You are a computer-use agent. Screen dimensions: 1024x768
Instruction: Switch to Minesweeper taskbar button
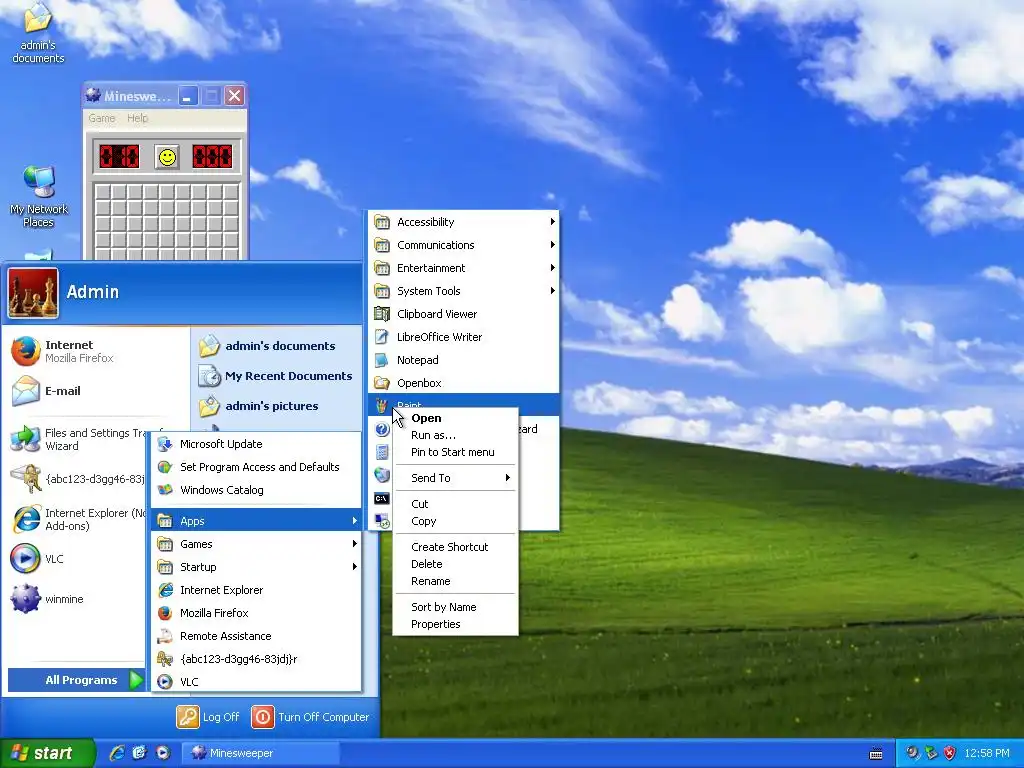(x=259, y=753)
